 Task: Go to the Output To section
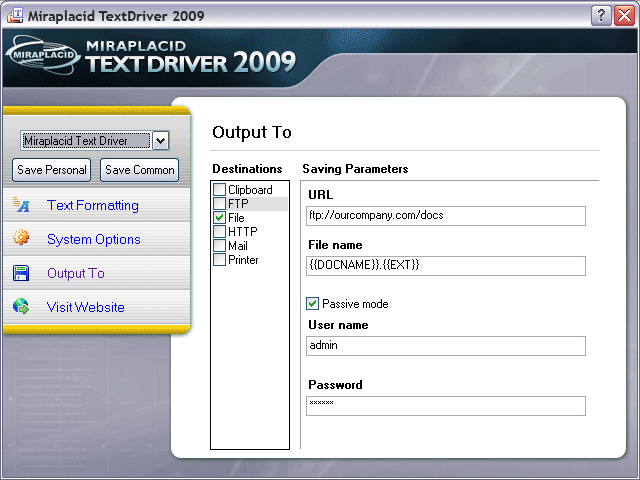tap(76, 273)
